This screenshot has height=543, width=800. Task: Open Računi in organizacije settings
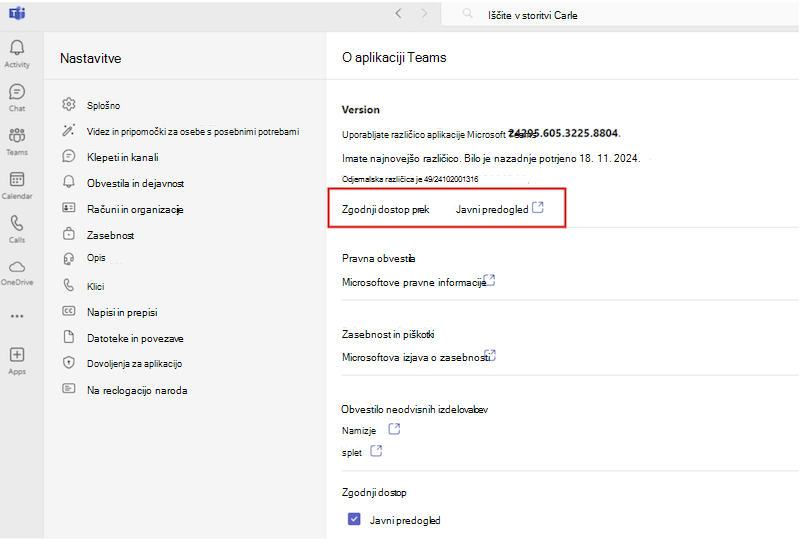(x=135, y=209)
